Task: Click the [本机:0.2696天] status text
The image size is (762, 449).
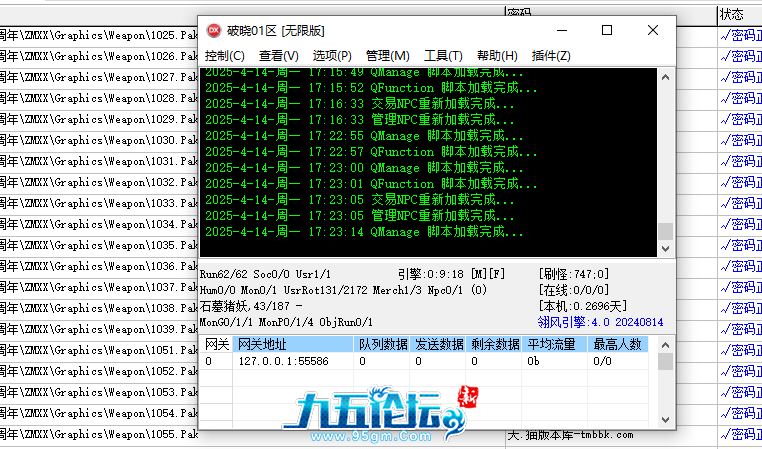Action: pyautogui.click(x=583, y=306)
